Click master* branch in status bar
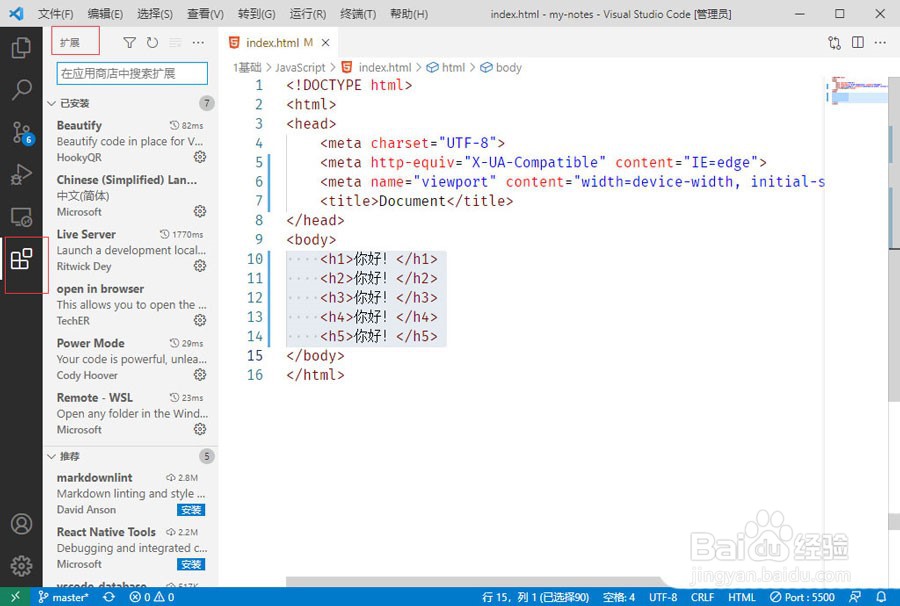The width and height of the screenshot is (900, 606). tap(64, 597)
